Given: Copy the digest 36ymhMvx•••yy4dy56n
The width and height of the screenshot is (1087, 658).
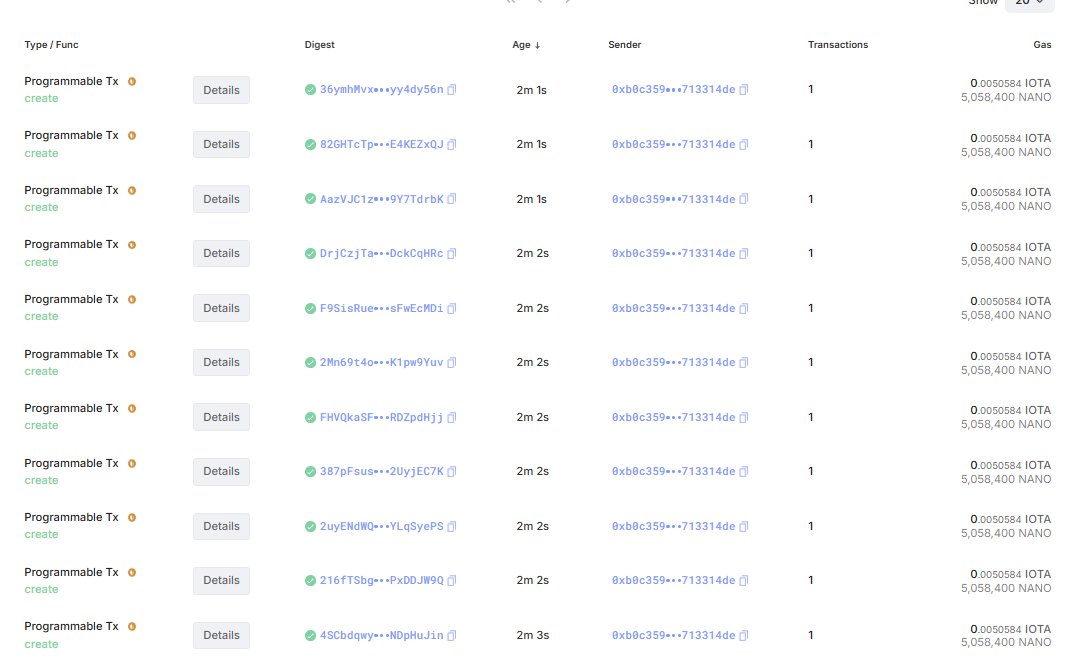Looking at the screenshot, I should point(452,90).
